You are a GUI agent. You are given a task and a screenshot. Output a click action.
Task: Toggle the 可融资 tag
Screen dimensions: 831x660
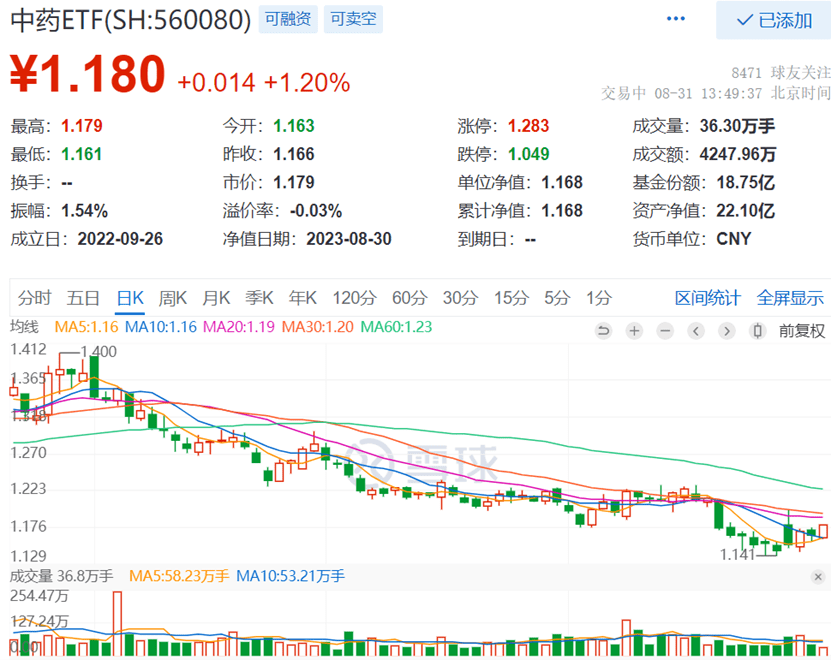286,19
